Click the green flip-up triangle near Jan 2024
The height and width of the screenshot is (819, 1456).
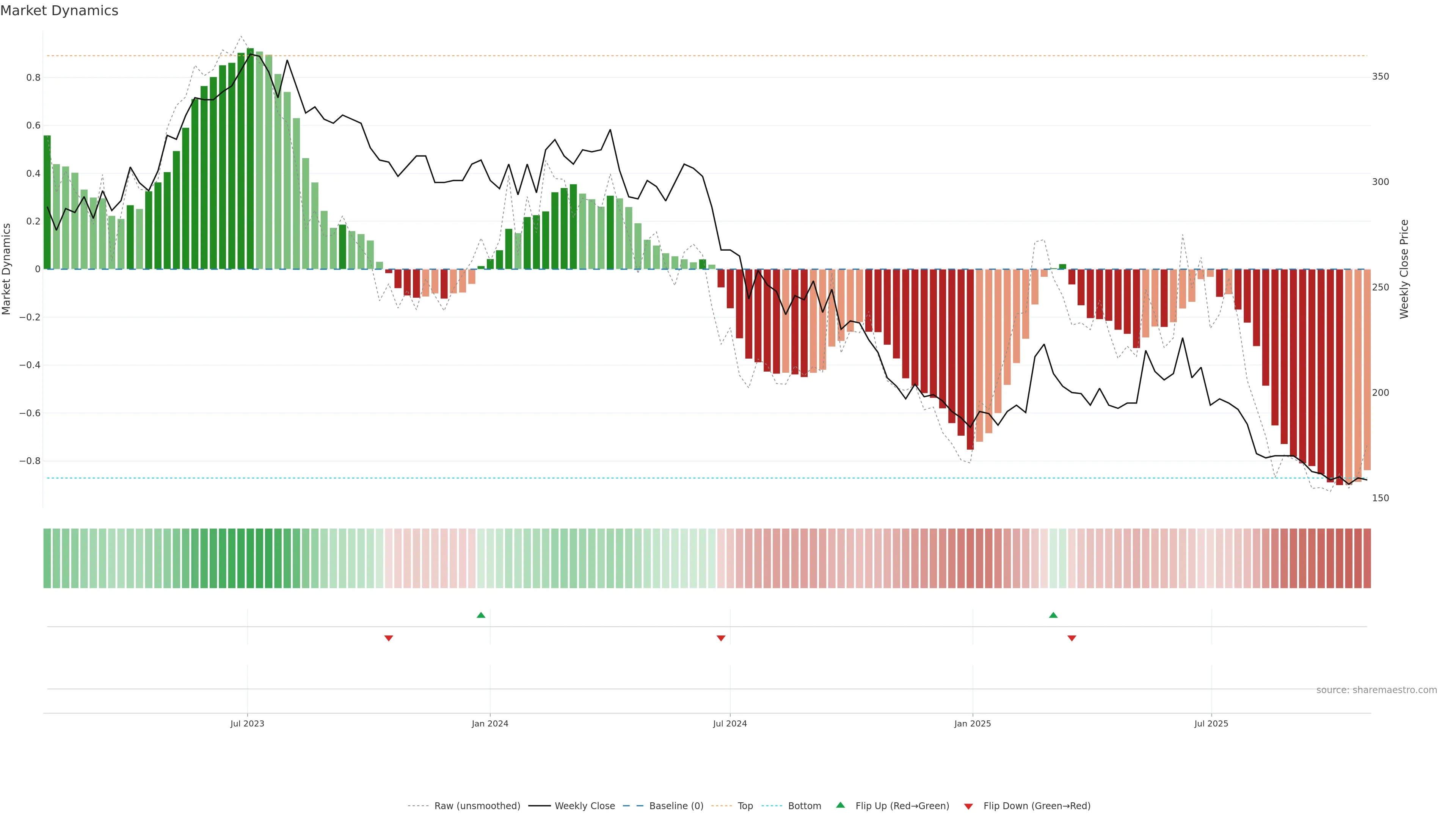click(481, 615)
